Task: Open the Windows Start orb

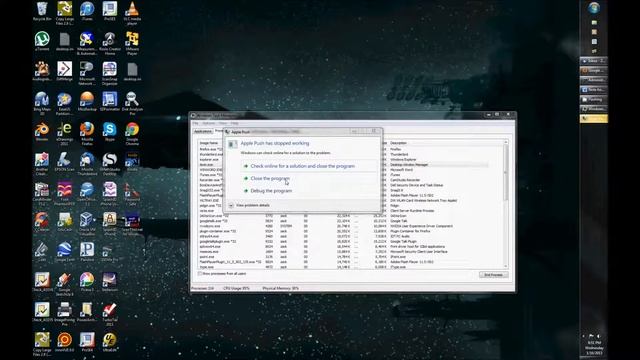Action: click(x=594, y=8)
